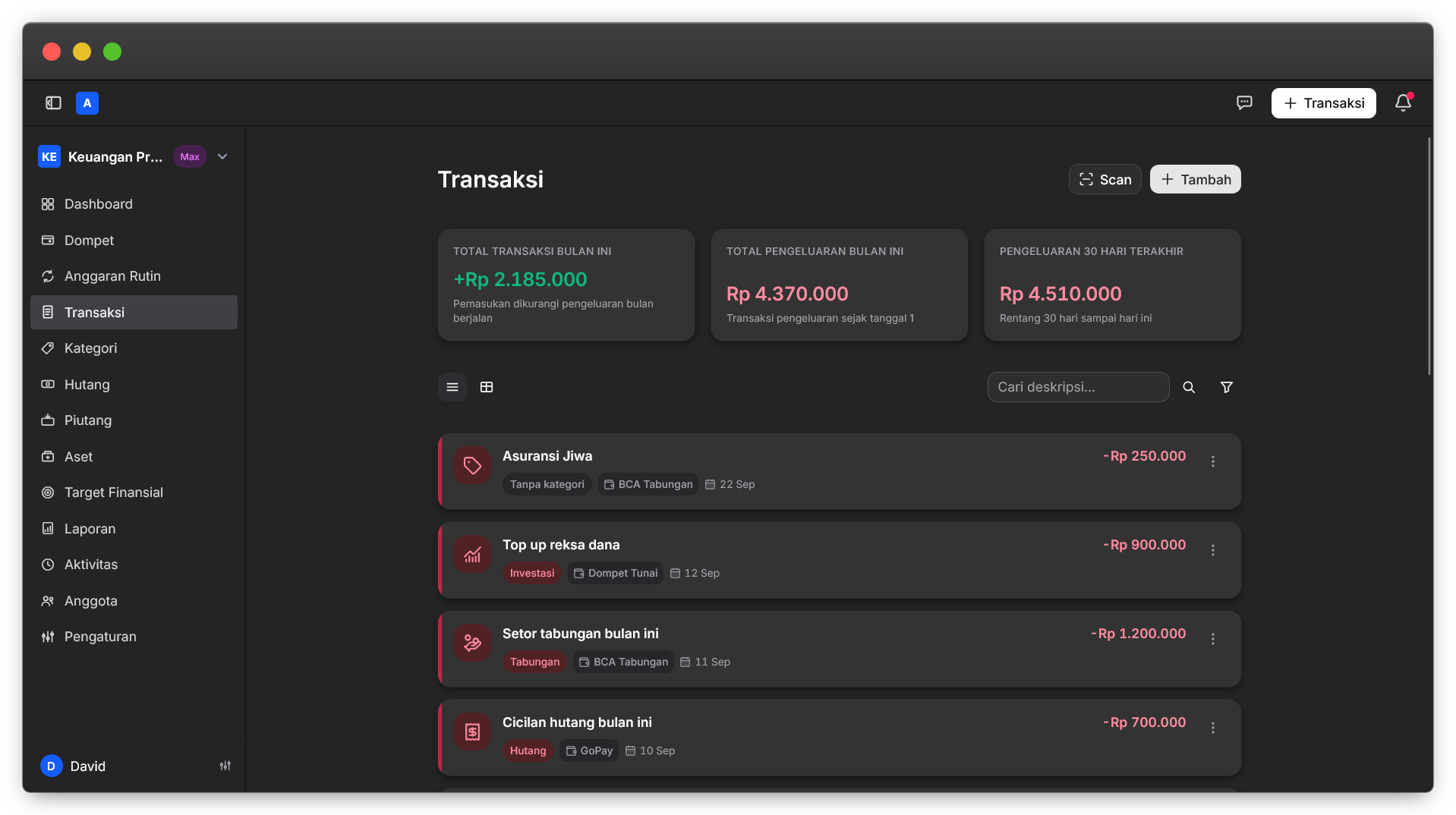Click the GoPay wallet chip
Screen dimensions: 1456x815
[589, 750]
